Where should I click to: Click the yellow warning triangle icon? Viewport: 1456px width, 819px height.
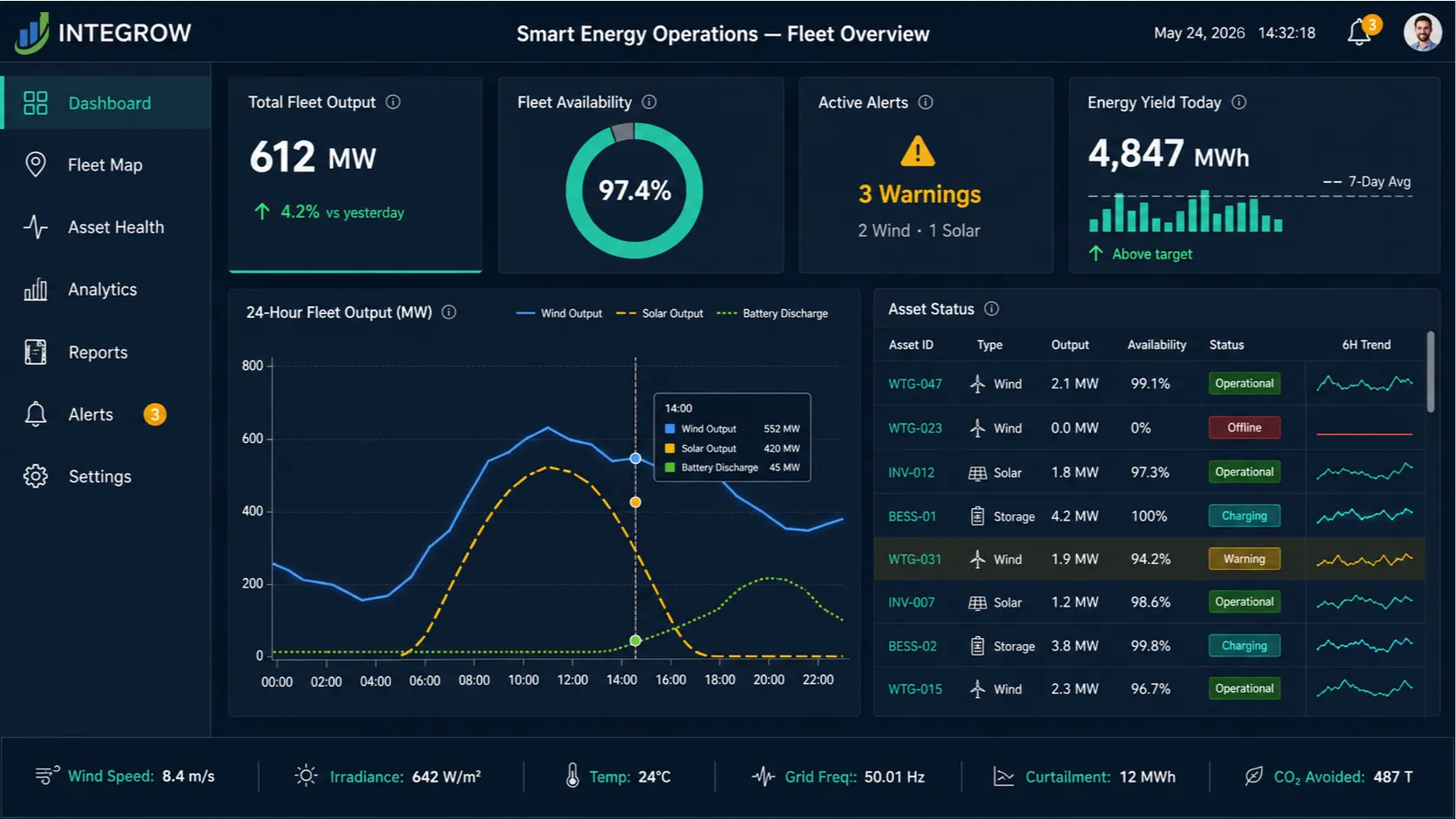point(918,151)
